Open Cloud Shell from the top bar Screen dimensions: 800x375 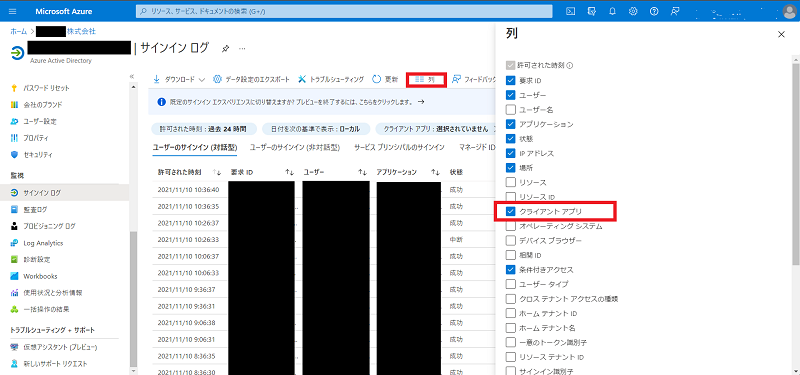pos(571,11)
